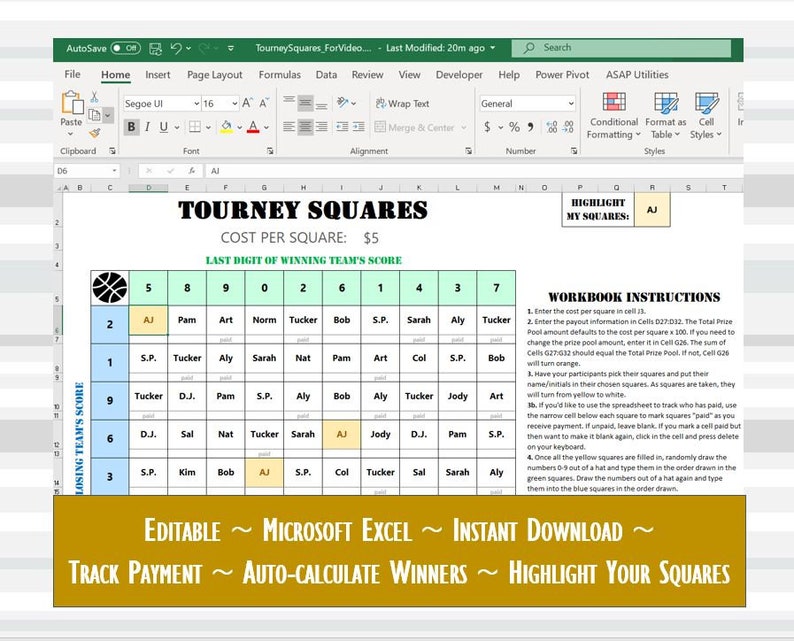Click the Paste clipboard icon
This screenshot has width=794, height=641.
point(72,102)
